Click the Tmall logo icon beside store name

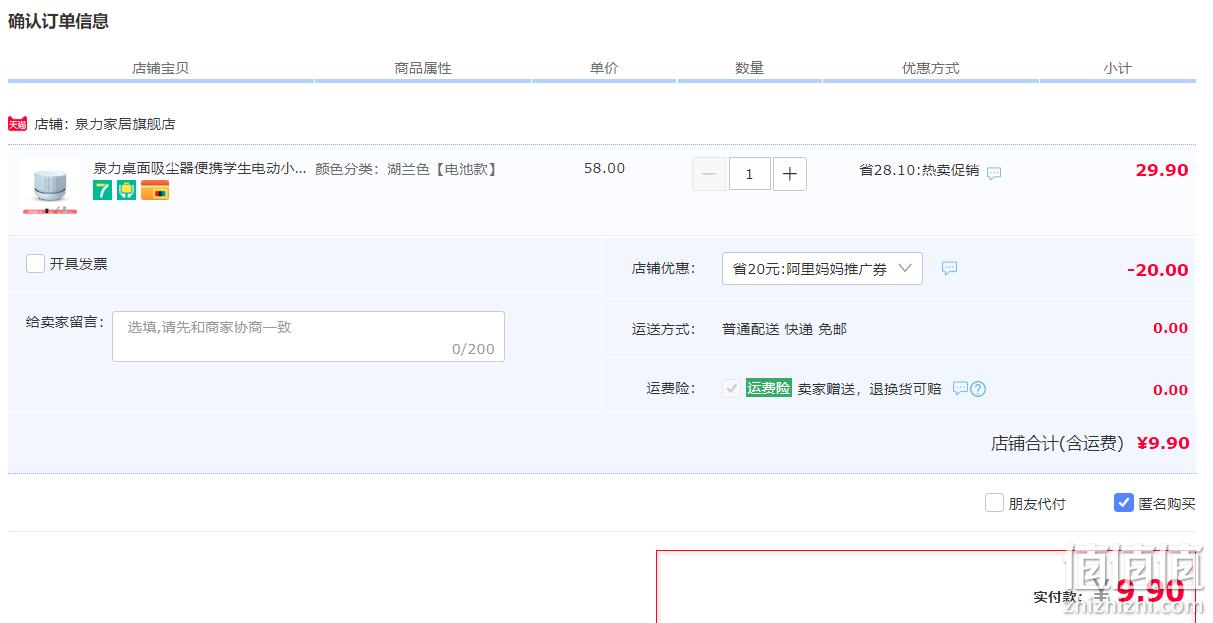click(x=18, y=124)
